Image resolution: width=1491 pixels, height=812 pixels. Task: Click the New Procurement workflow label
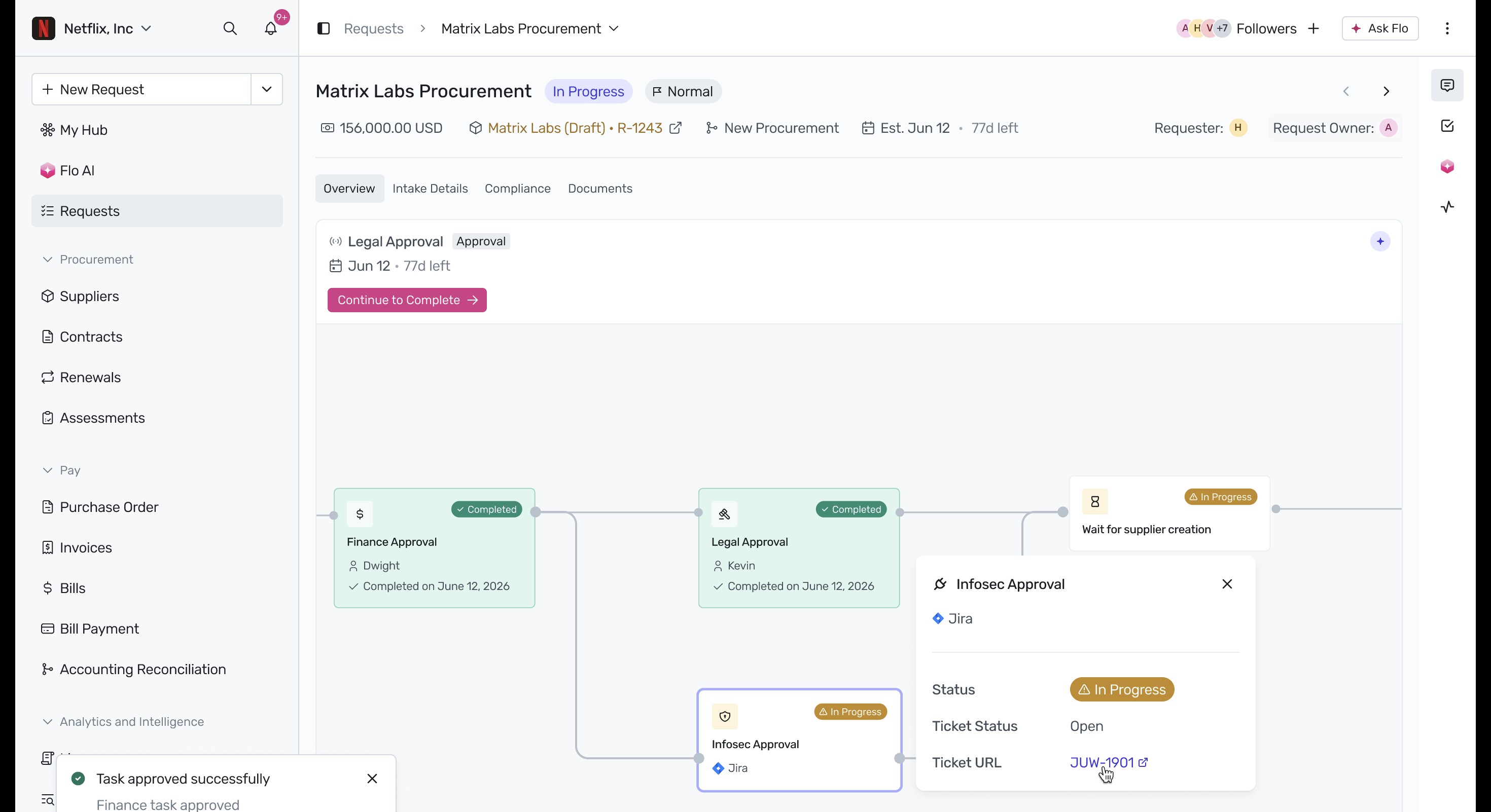pos(781,128)
